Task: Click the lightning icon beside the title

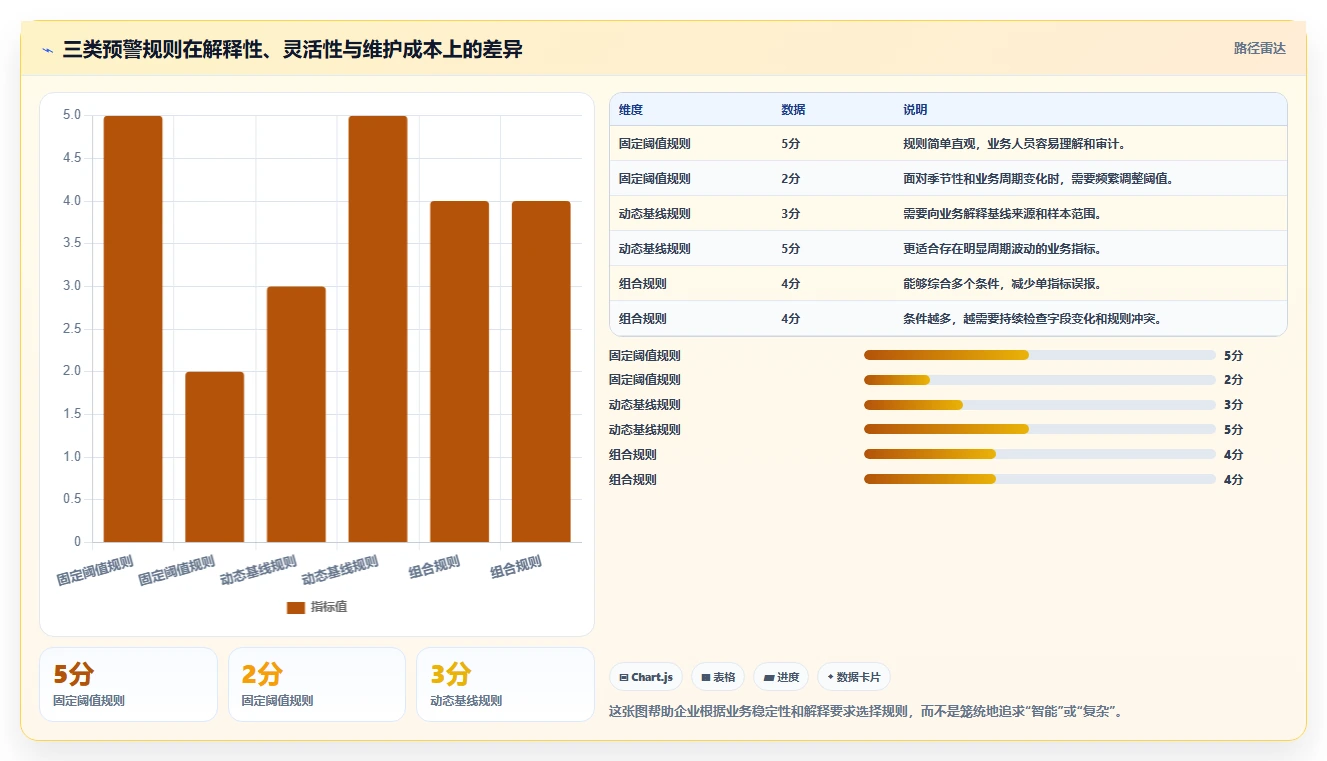Action: pyautogui.click(x=47, y=50)
